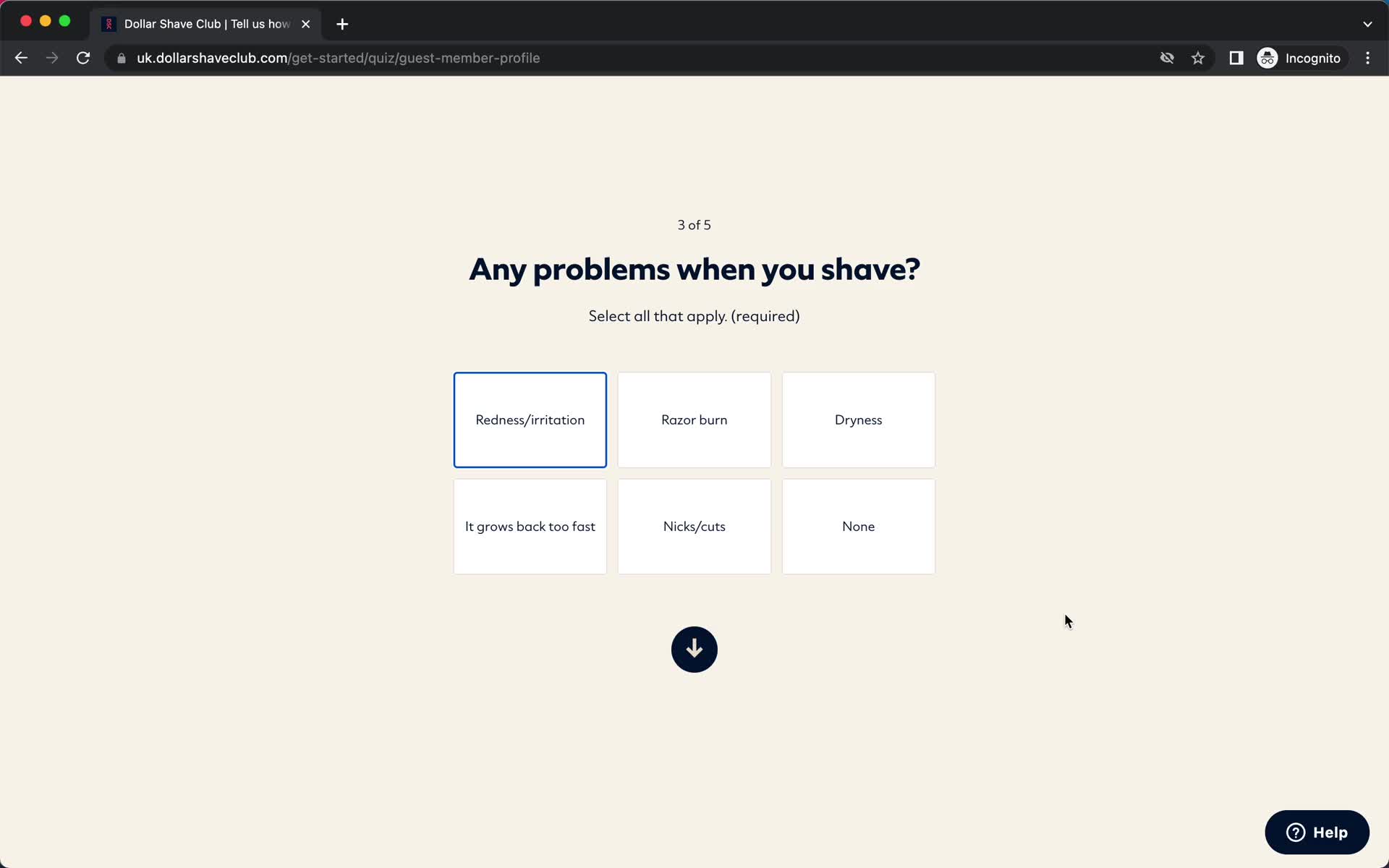The height and width of the screenshot is (868, 1389).
Task: Select Redness/irritation shaving problem option
Action: (530, 419)
